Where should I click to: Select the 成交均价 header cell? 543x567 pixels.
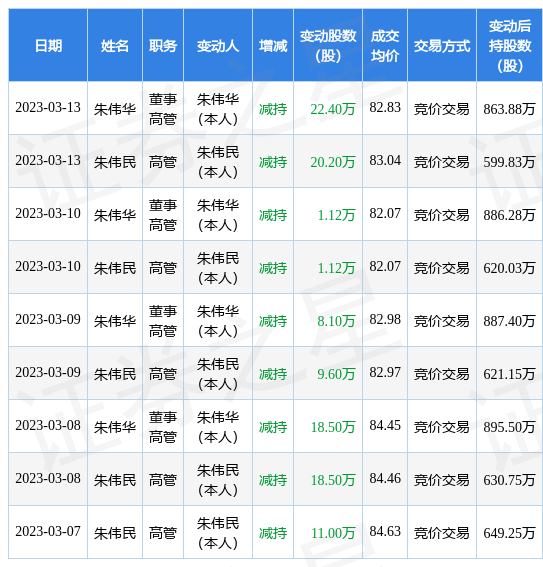[x=385, y=46]
